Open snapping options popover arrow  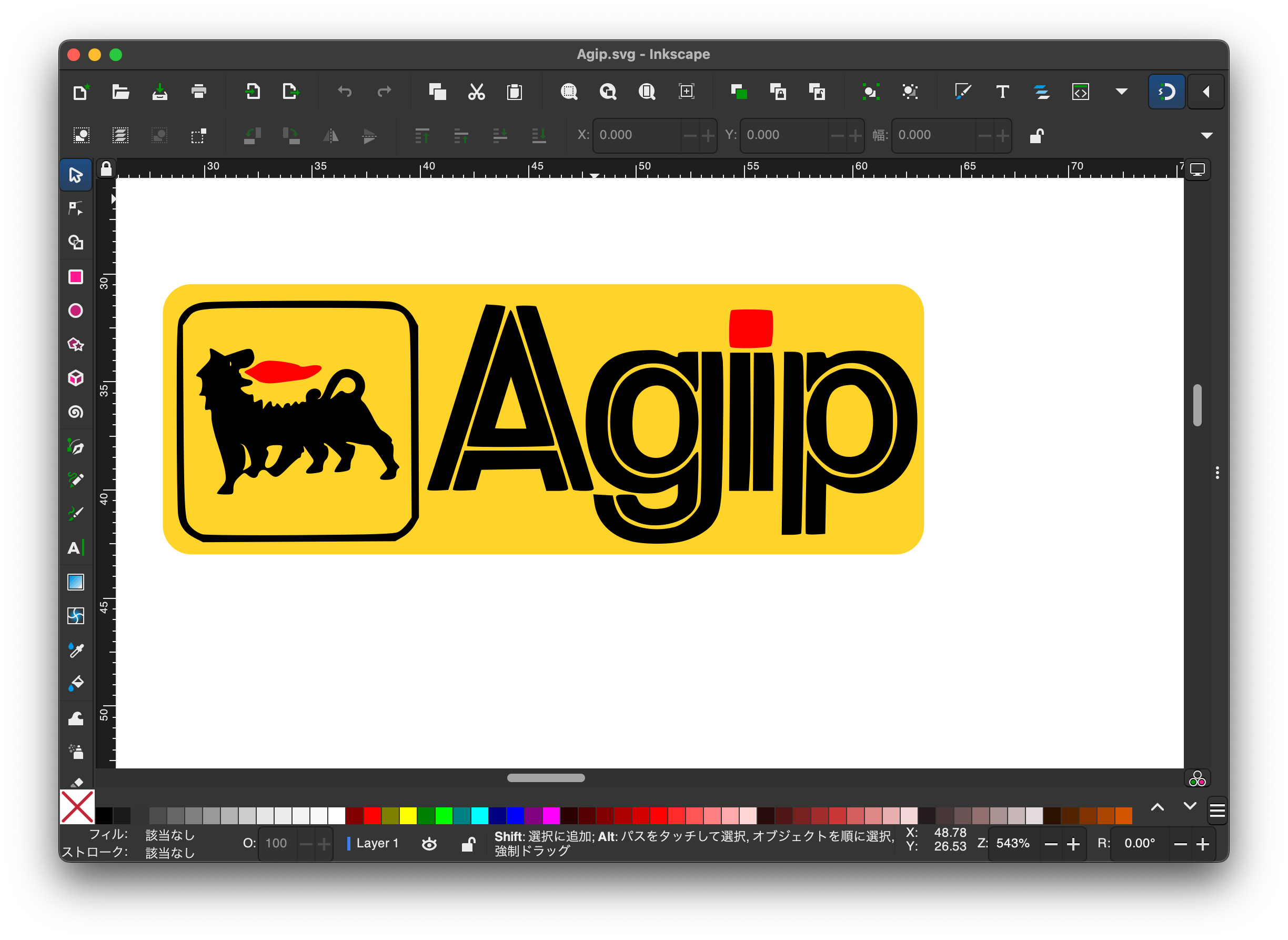point(1205,92)
